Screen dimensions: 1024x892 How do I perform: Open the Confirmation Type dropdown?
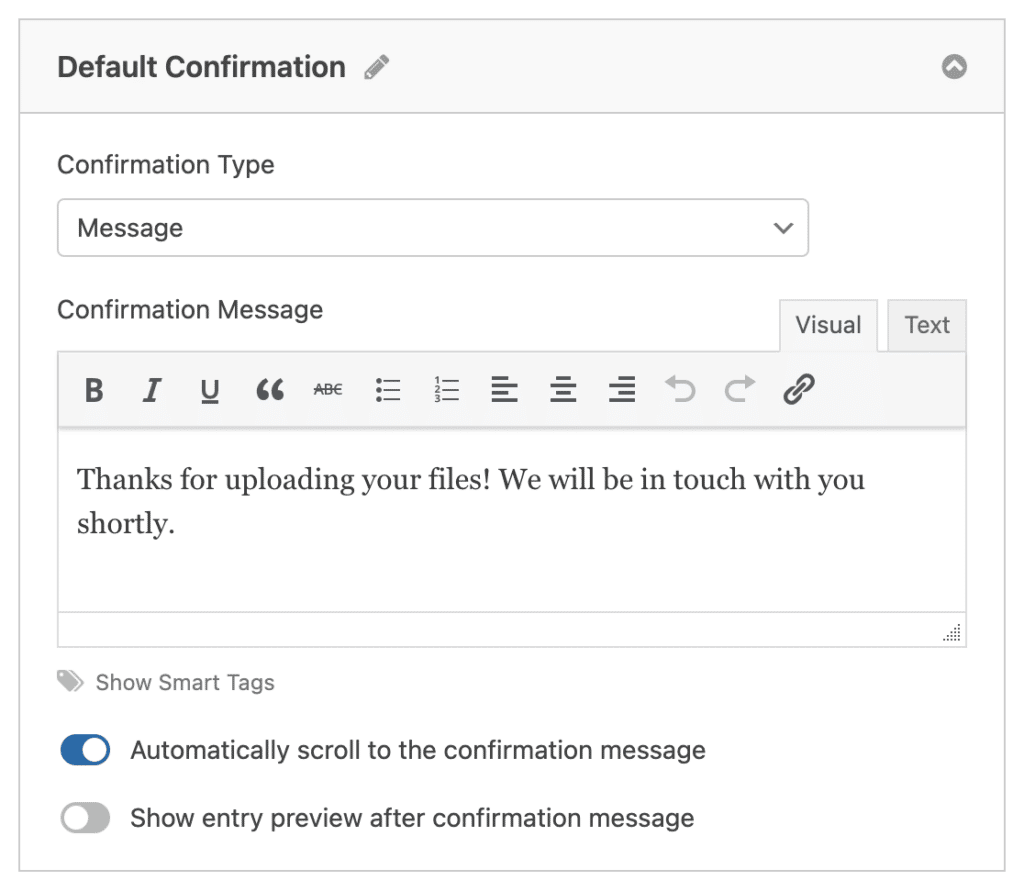(x=432, y=227)
